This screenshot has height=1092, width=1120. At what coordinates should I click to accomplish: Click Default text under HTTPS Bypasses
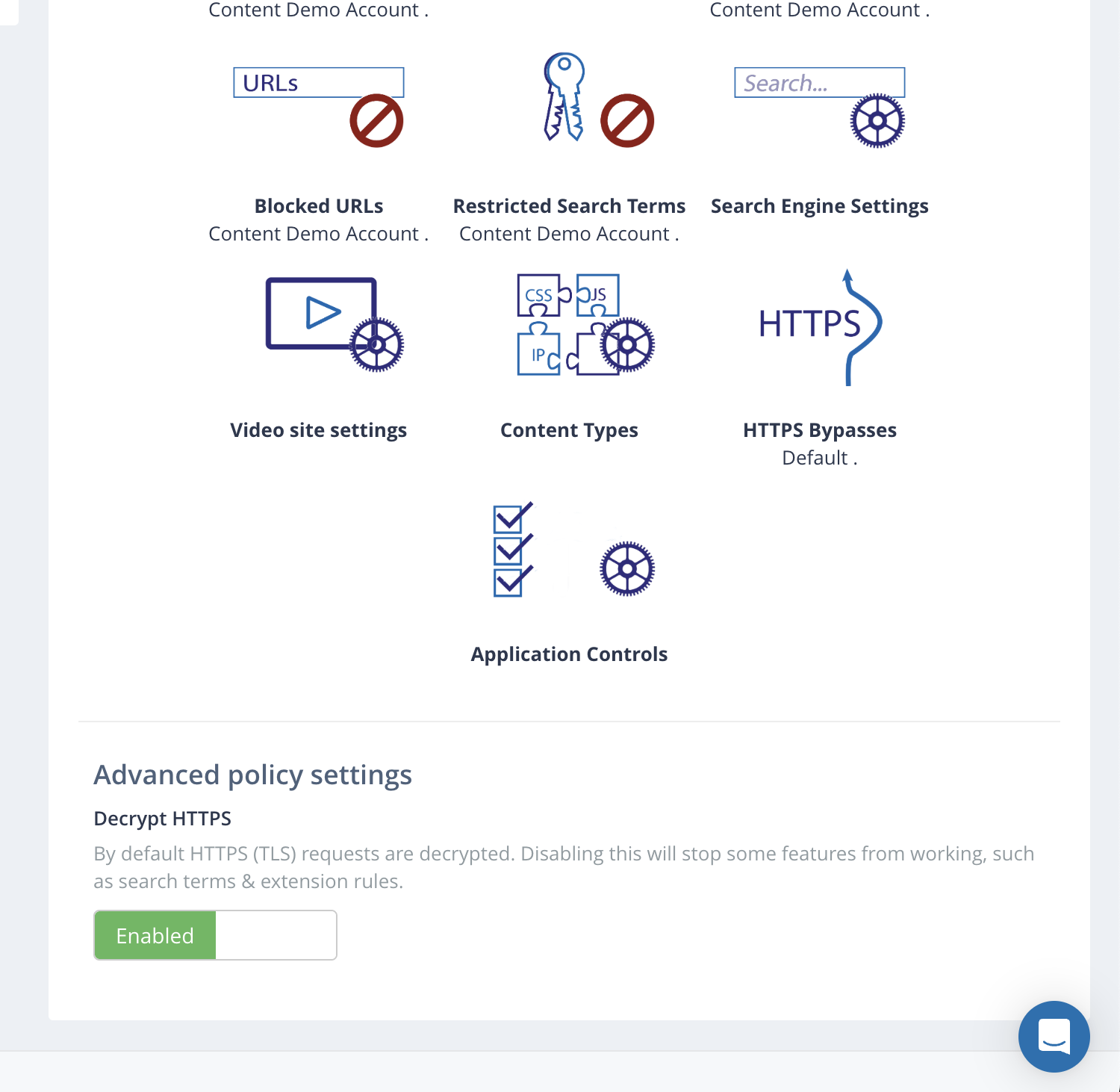tap(815, 458)
